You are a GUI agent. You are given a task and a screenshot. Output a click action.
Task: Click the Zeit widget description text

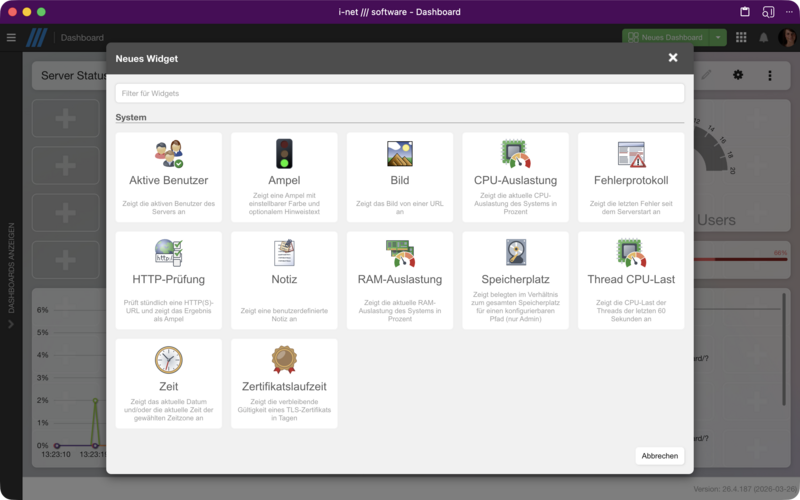(x=169, y=410)
